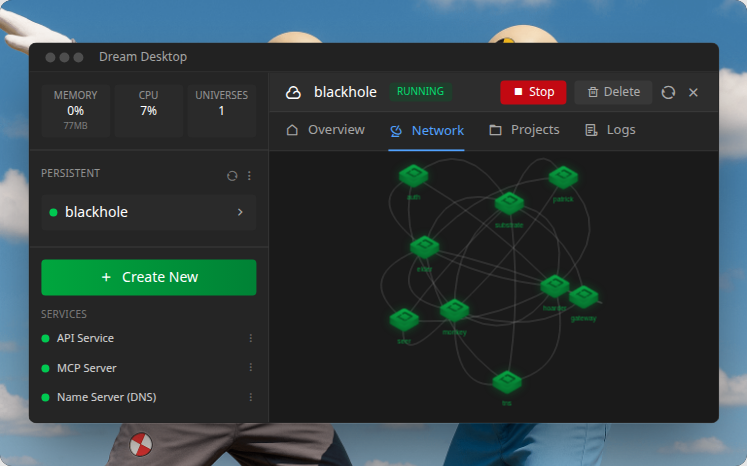Refresh the Persistent universes list
Image resolution: width=747 pixels, height=466 pixels.
coord(232,176)
